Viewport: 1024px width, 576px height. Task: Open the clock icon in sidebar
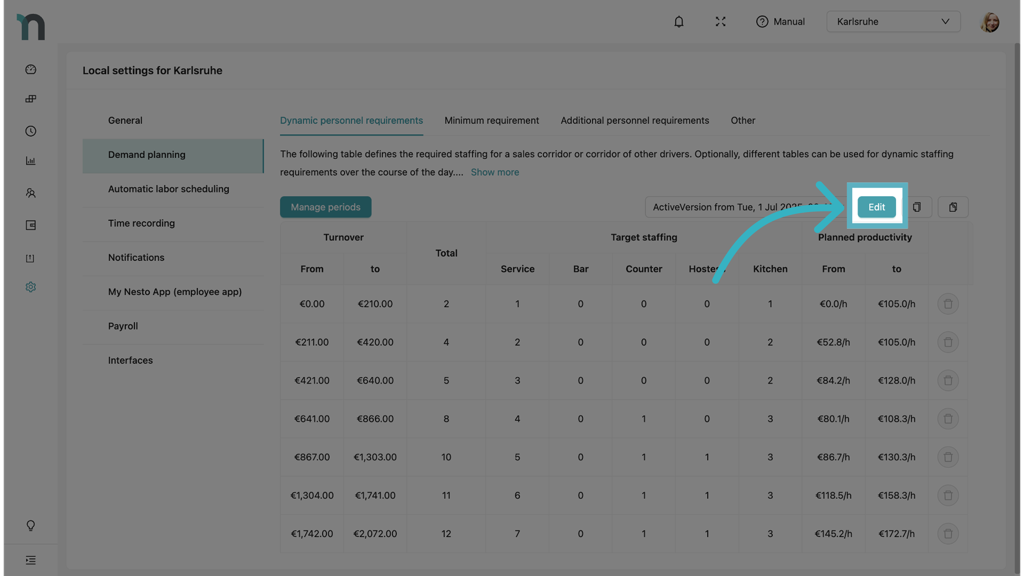point(31,131)
